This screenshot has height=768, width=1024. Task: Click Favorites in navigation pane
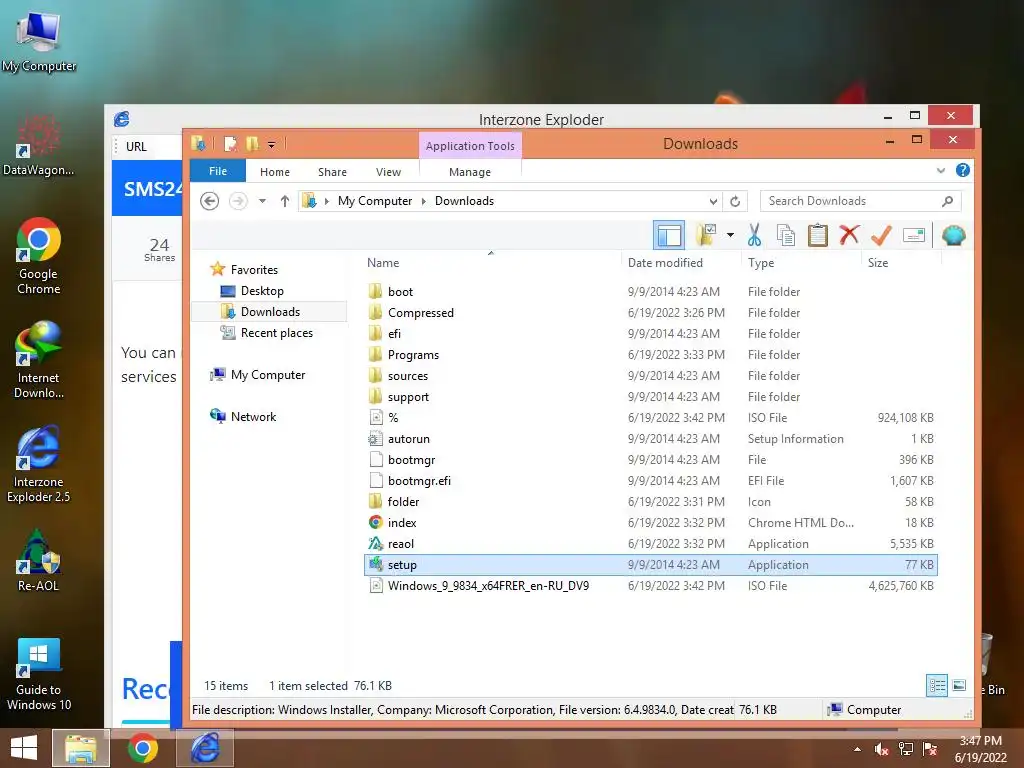[x=254, y=270]
